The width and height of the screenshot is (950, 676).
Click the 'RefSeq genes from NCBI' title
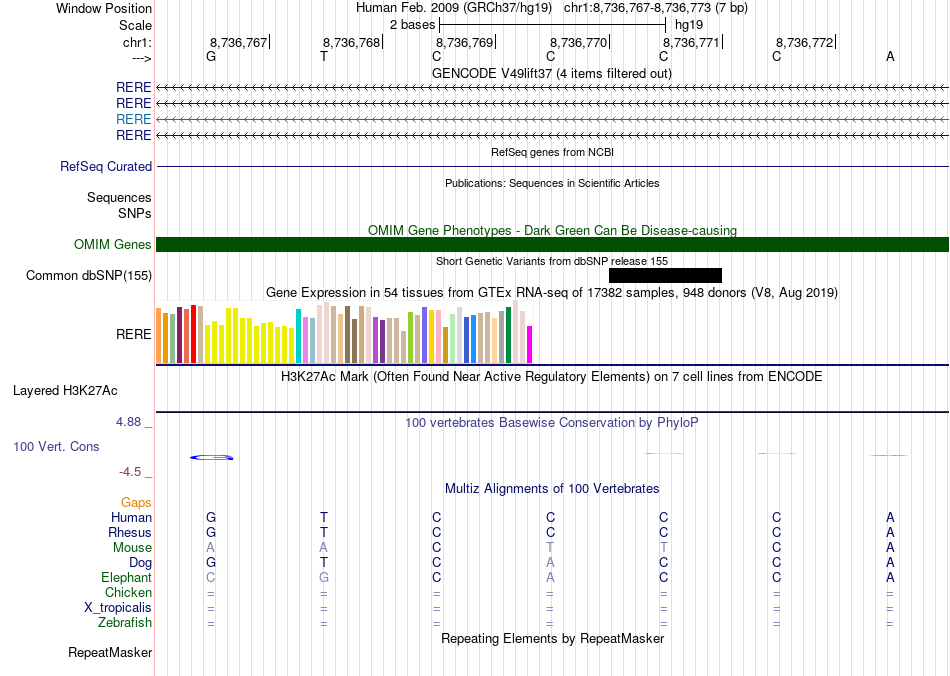[x=553, y=152]
